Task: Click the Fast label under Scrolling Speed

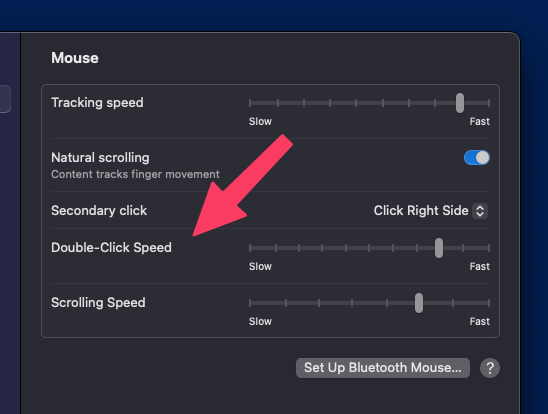Action: coord(480,321)
